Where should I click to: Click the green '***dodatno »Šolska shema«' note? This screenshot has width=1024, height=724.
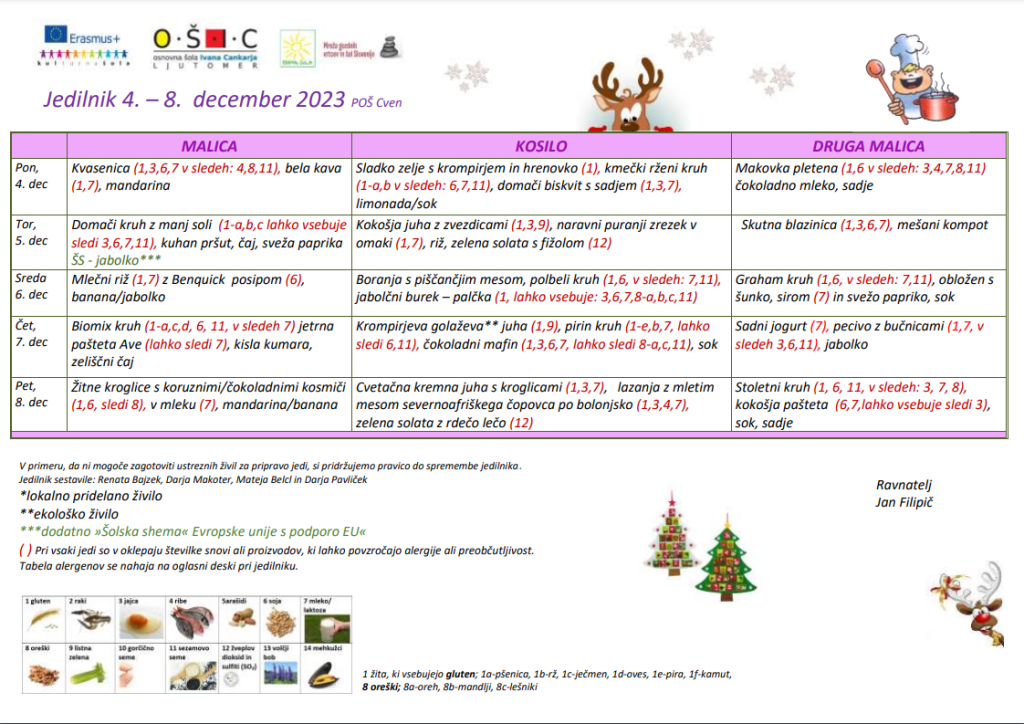(x=193, y=532)
